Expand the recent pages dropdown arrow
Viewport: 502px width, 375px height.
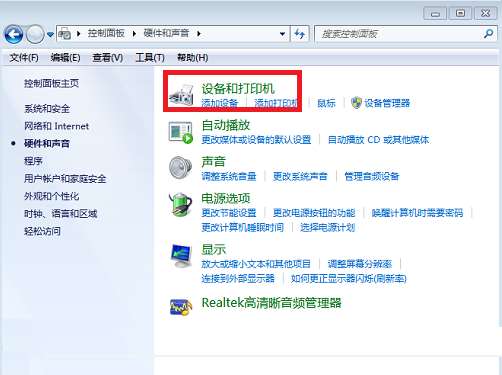coord(50,34)
